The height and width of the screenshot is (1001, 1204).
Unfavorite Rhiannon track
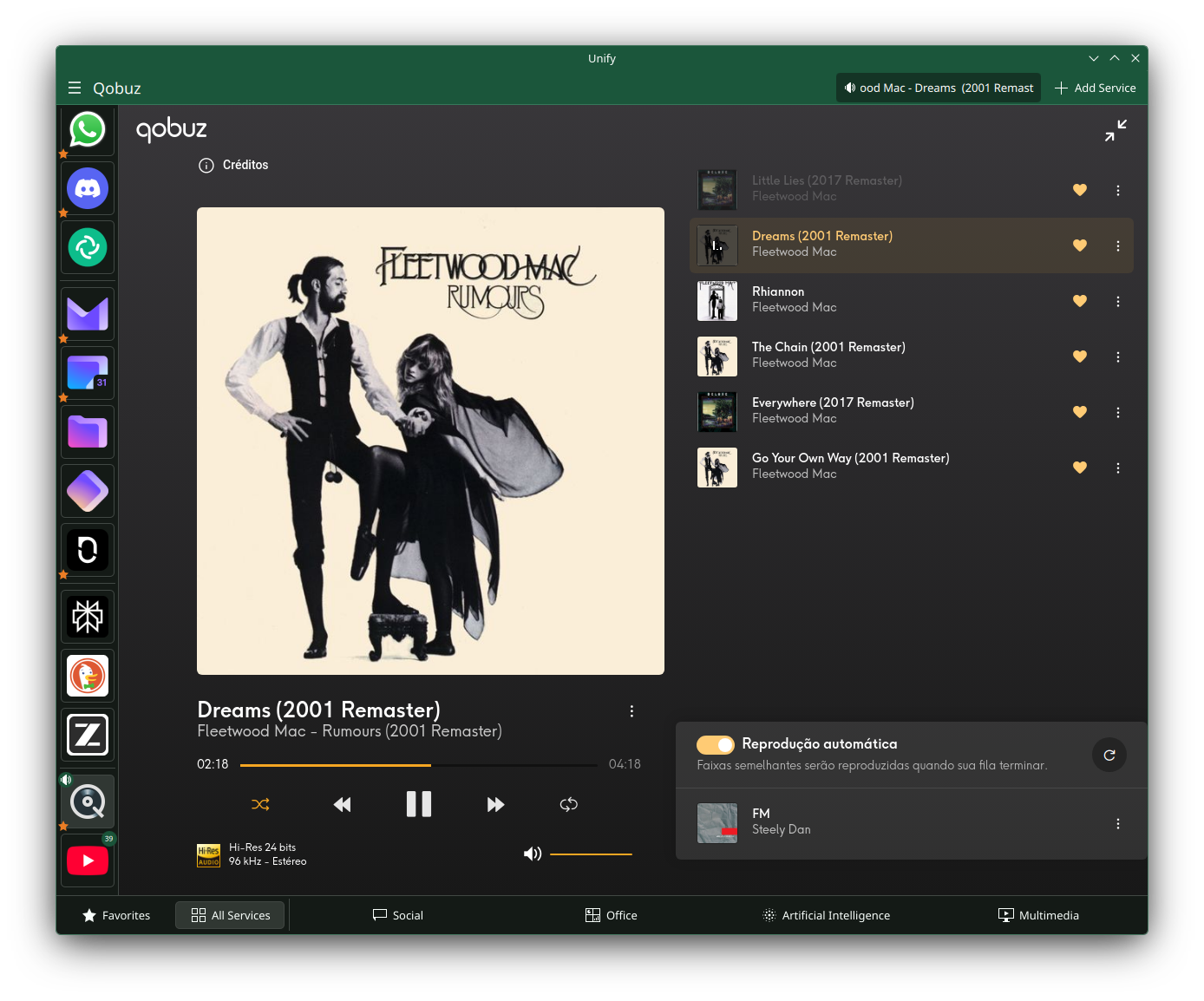[1080, 301]
